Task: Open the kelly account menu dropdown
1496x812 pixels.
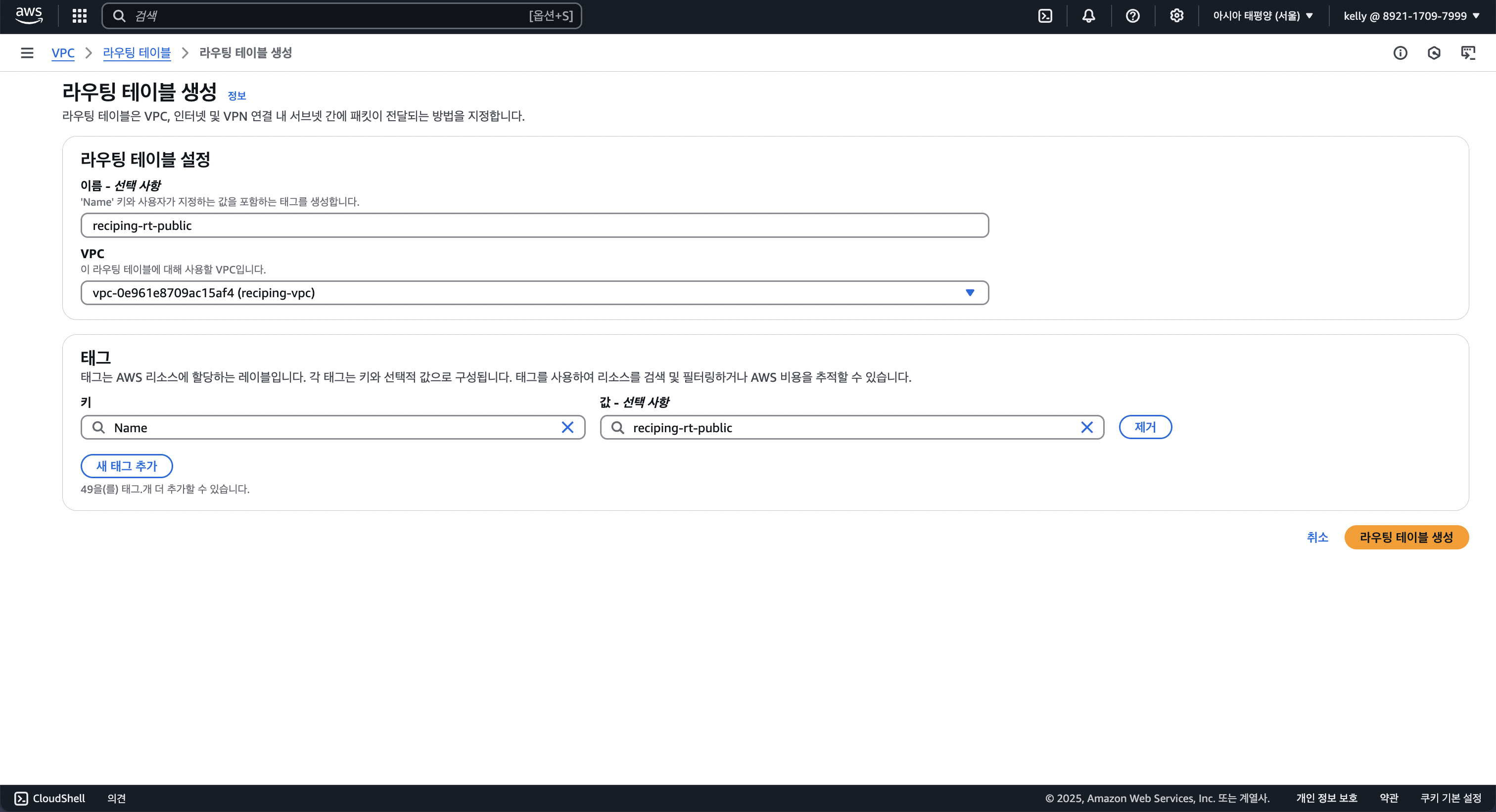Action: [x=1411, y=16]
